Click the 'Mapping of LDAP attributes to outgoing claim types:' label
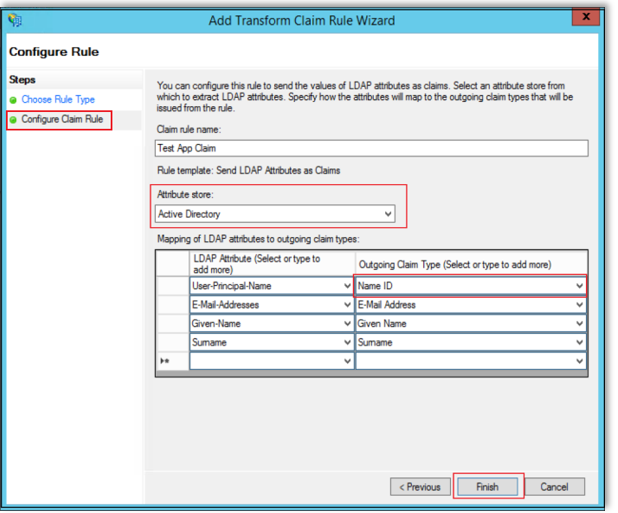This screenshot has height=513, width=618. (x=258, y=239)
